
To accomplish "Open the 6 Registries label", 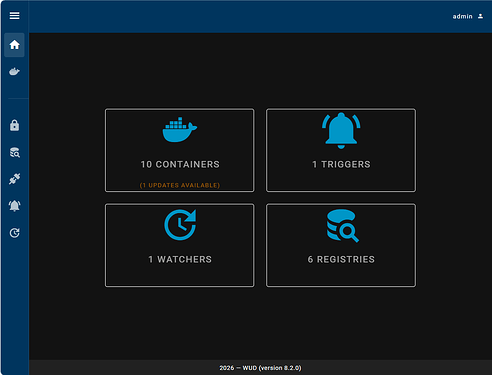I will [341, 259].
